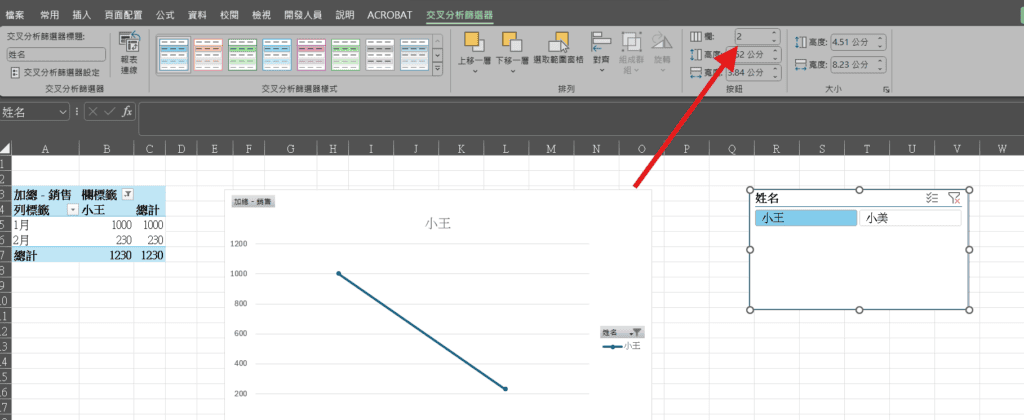Select 小美 in the slicer

pos(910,218)
